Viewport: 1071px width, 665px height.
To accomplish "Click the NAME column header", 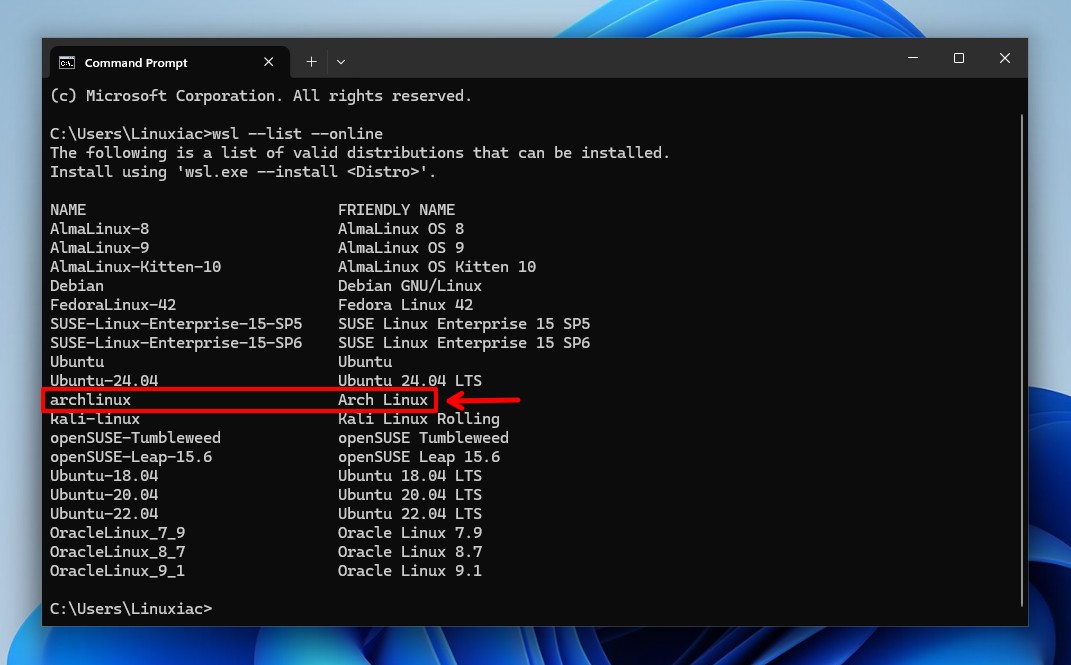I will click(68, 210).
